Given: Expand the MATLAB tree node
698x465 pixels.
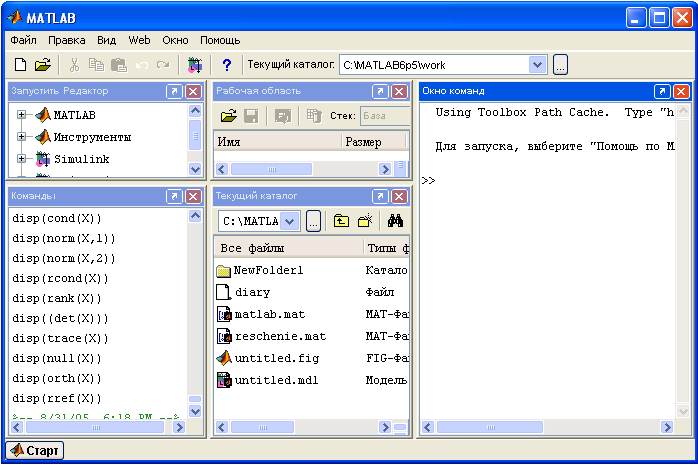Looking at the screenshot, I should 21,115.
